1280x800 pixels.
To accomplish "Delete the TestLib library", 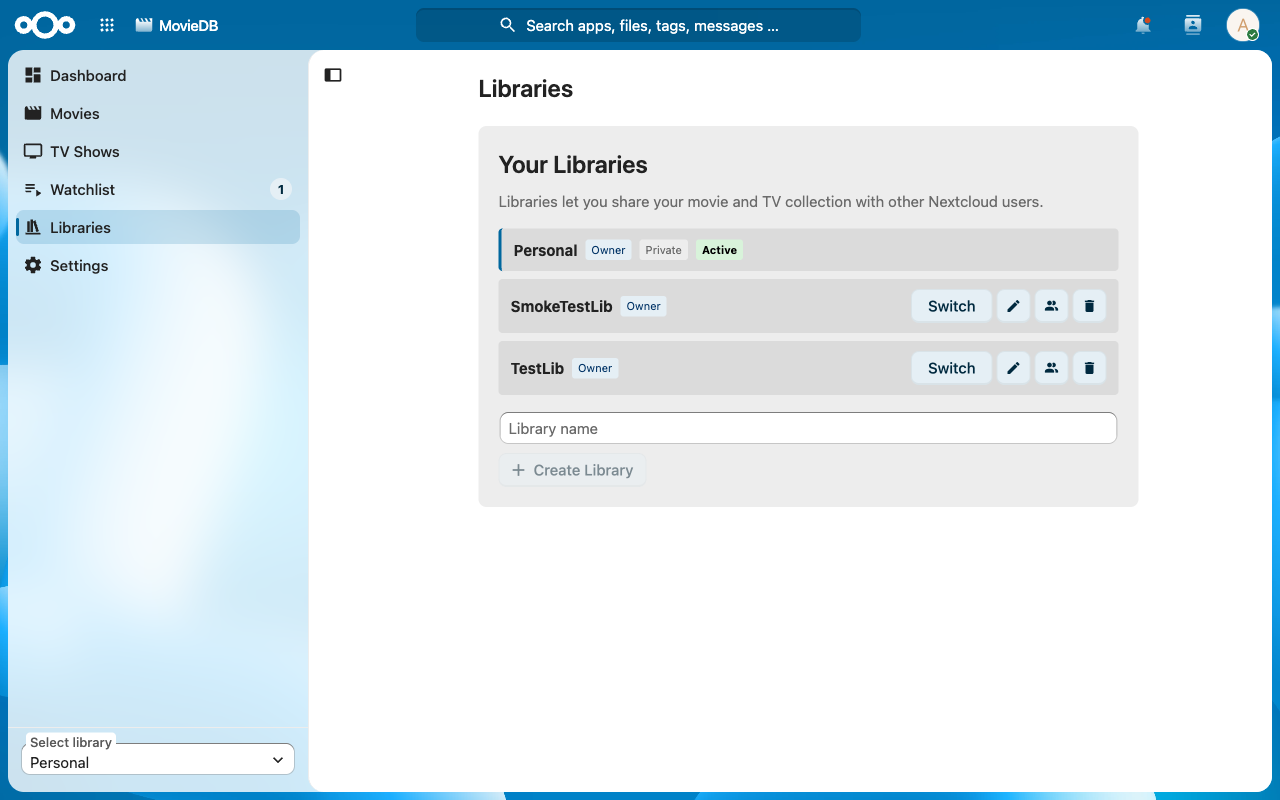I will pos(1089,368).
